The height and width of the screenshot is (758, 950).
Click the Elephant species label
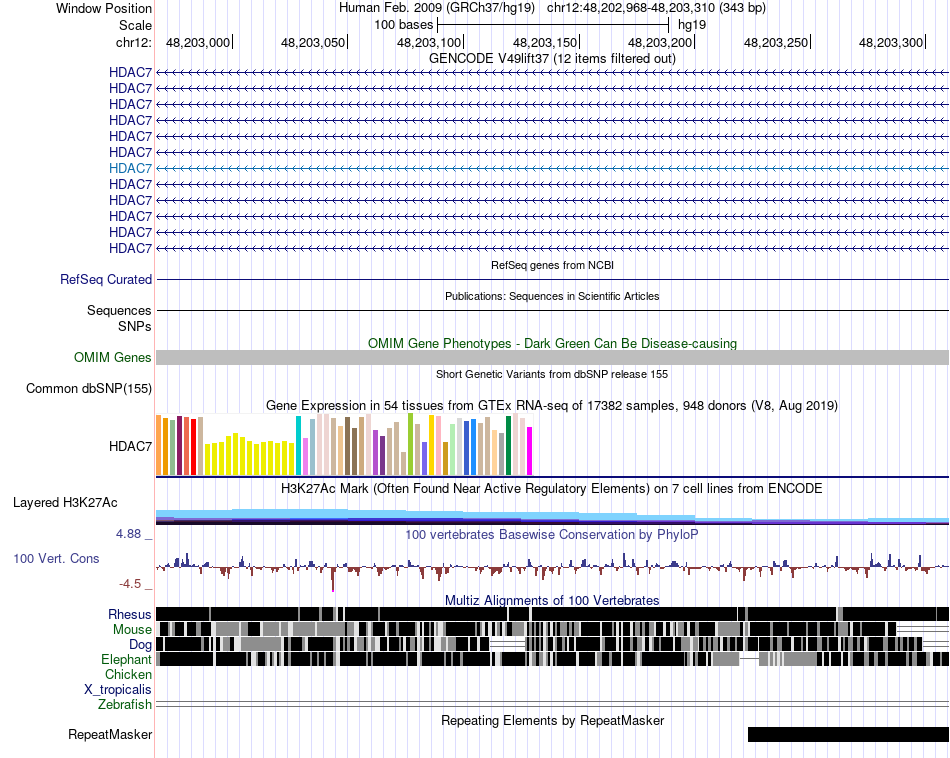[x=126, y=659]
